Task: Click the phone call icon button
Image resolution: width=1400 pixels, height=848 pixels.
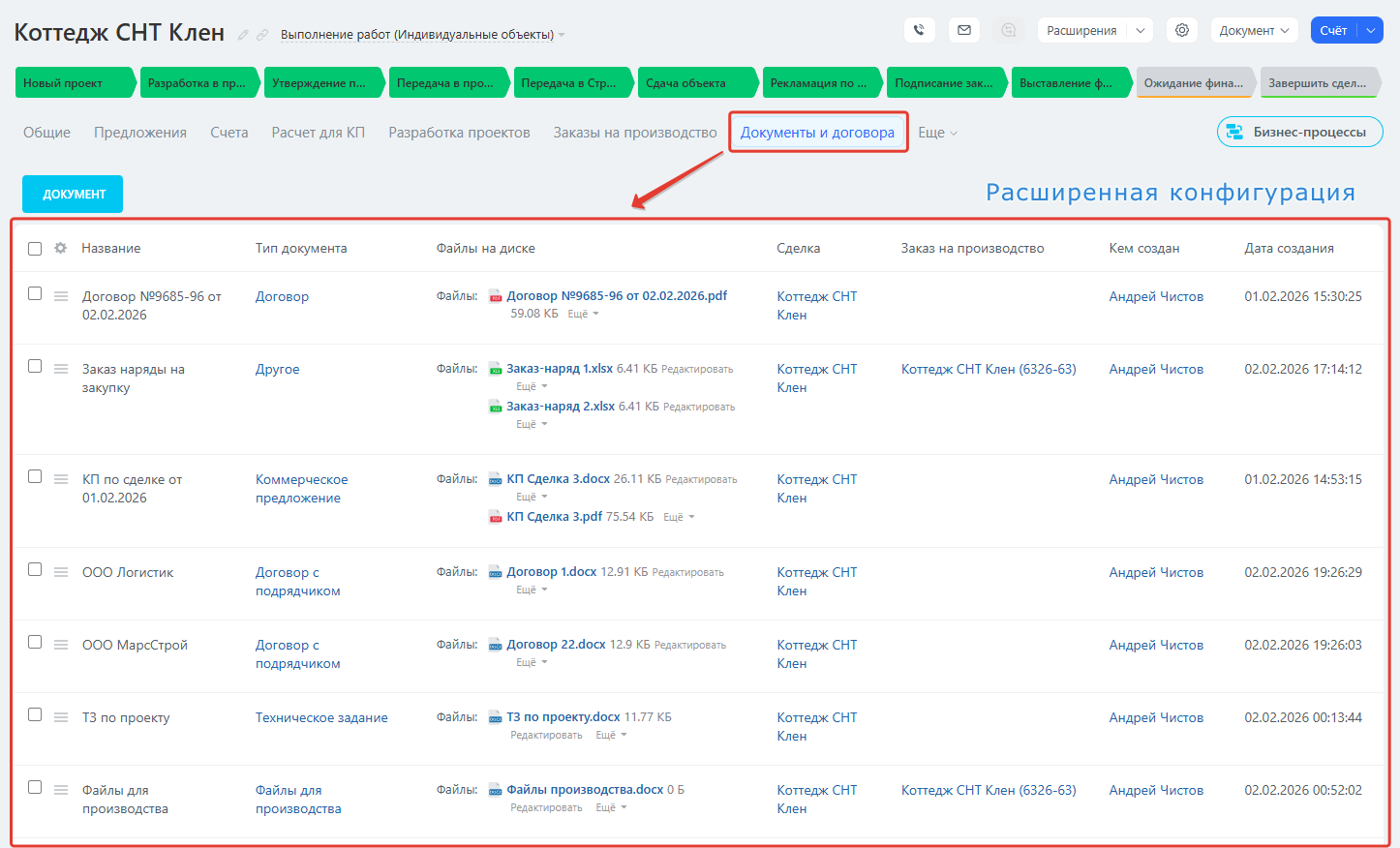Action: click(919, 30)
